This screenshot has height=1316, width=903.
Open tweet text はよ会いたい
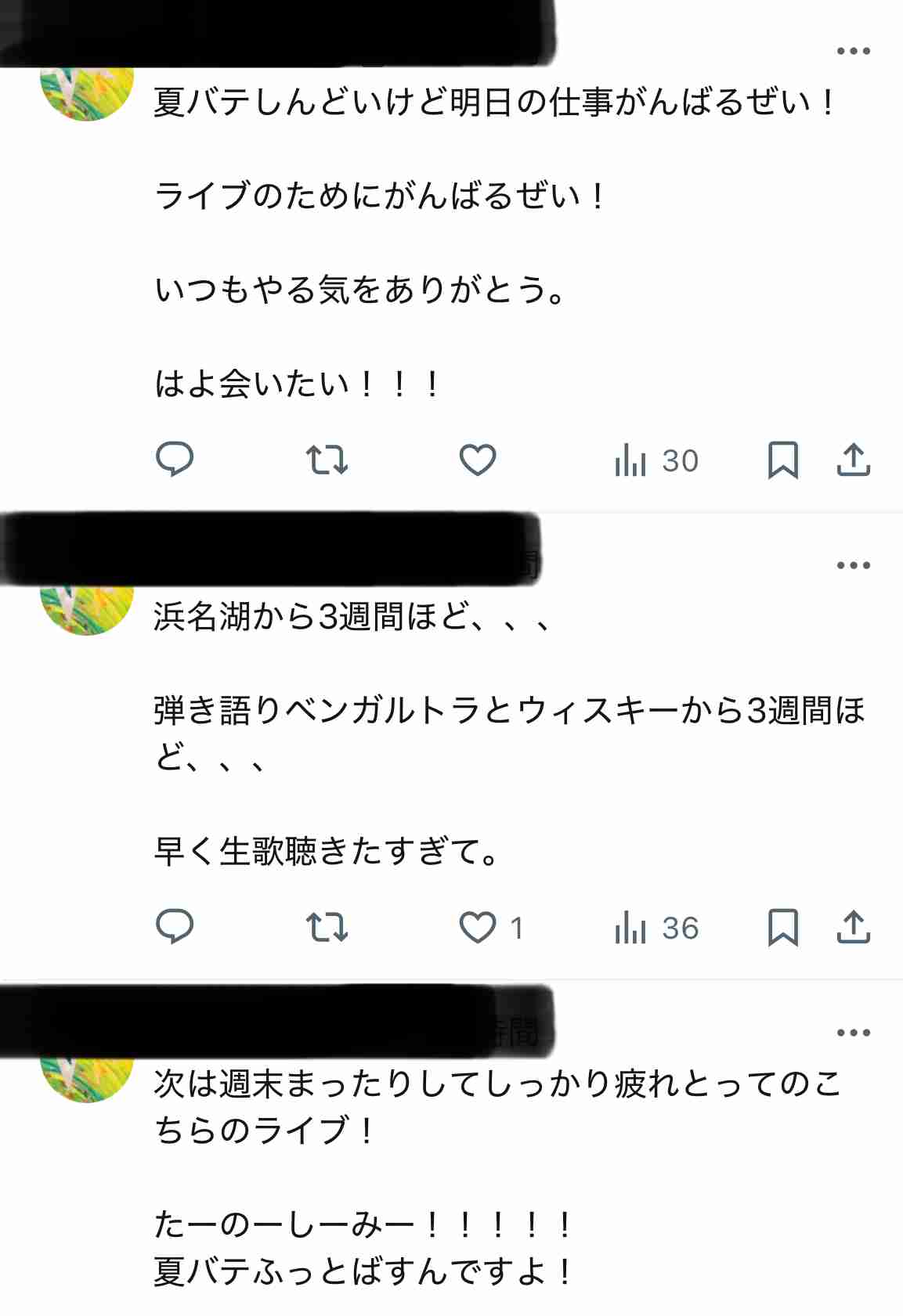click(298, 384)
